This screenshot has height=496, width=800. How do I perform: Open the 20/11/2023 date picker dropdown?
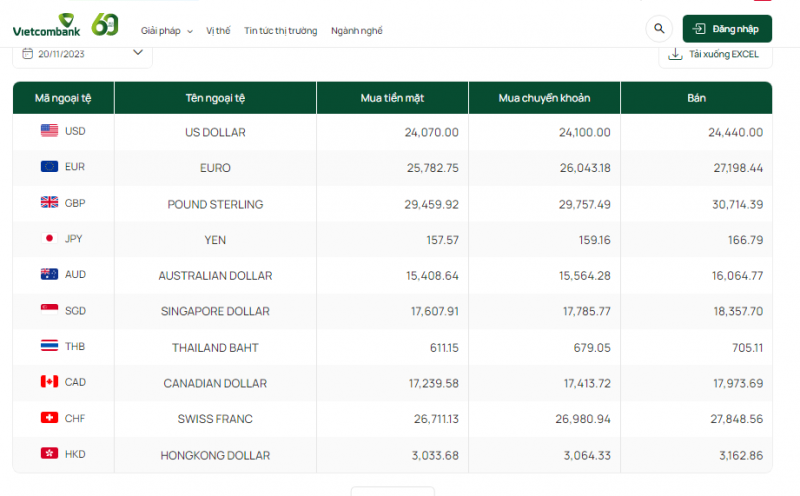point(83,54)
